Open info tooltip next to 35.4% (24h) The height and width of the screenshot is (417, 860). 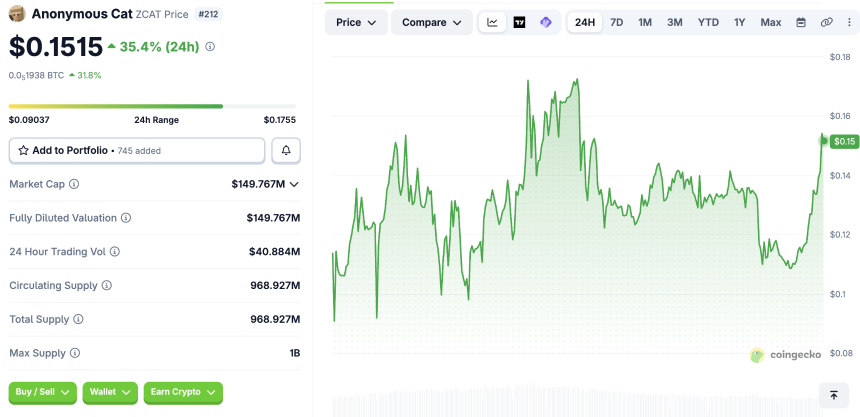pyautogui.click(x=210, y=47)
